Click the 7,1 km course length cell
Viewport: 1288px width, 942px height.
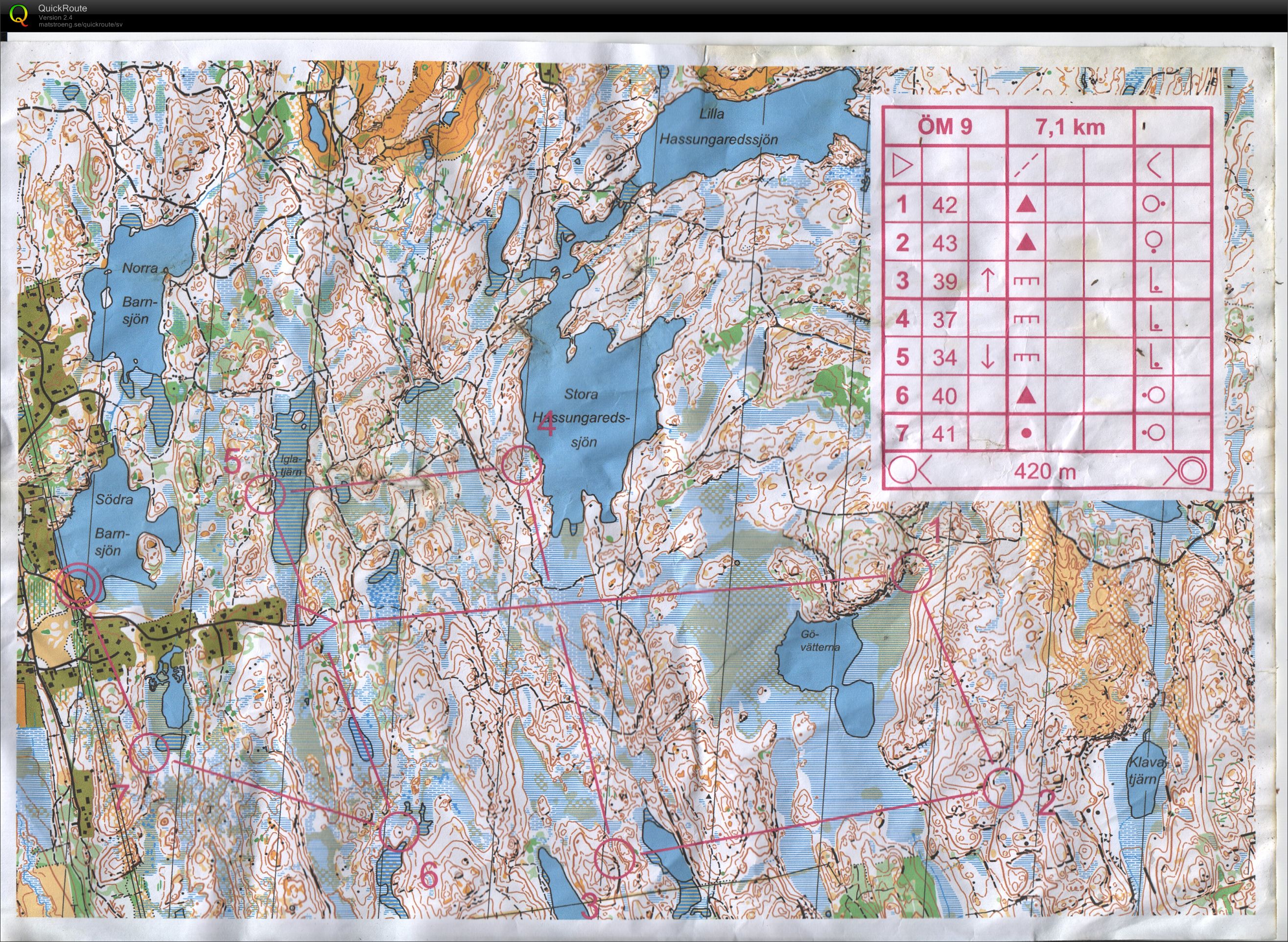pos(1070,127)
